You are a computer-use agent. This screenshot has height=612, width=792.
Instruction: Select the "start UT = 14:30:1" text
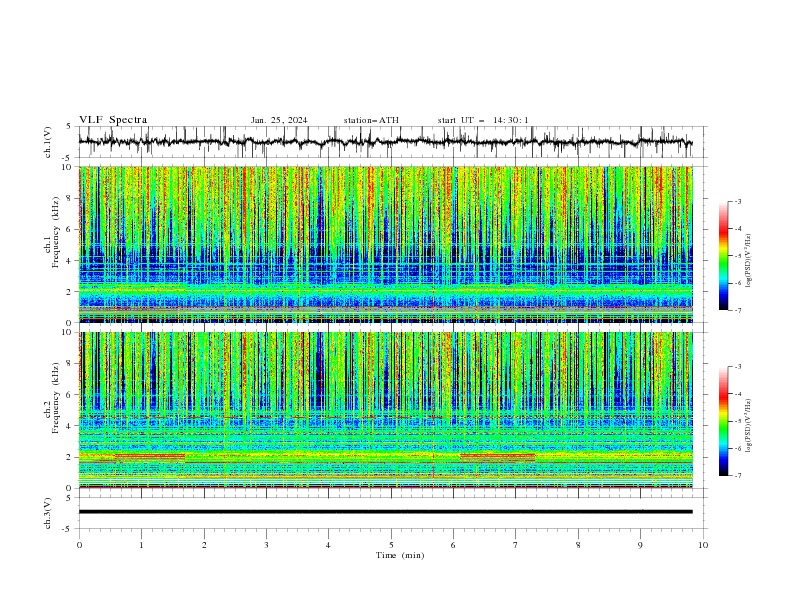[483, 120]
